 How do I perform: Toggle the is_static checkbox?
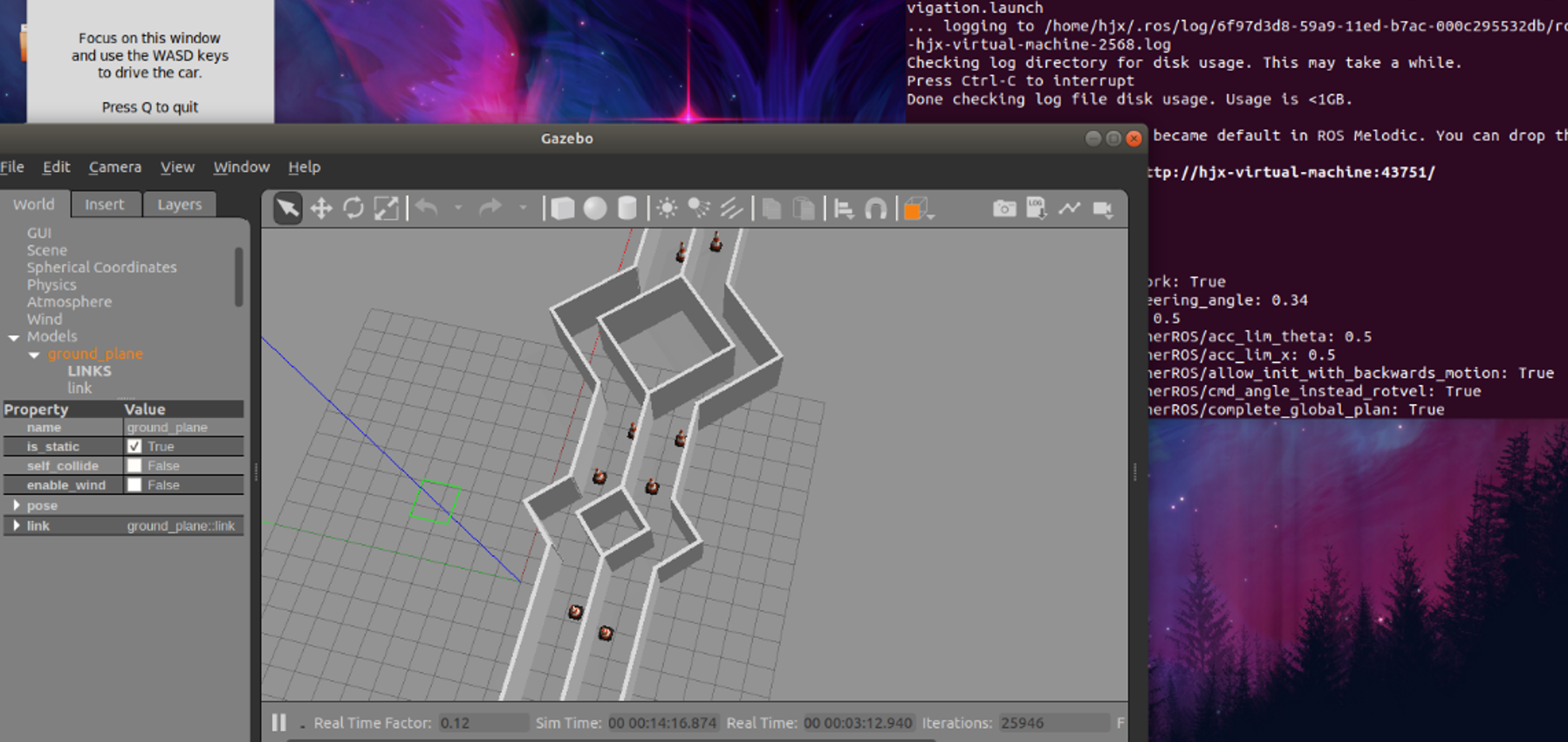(x=134, y=446)
